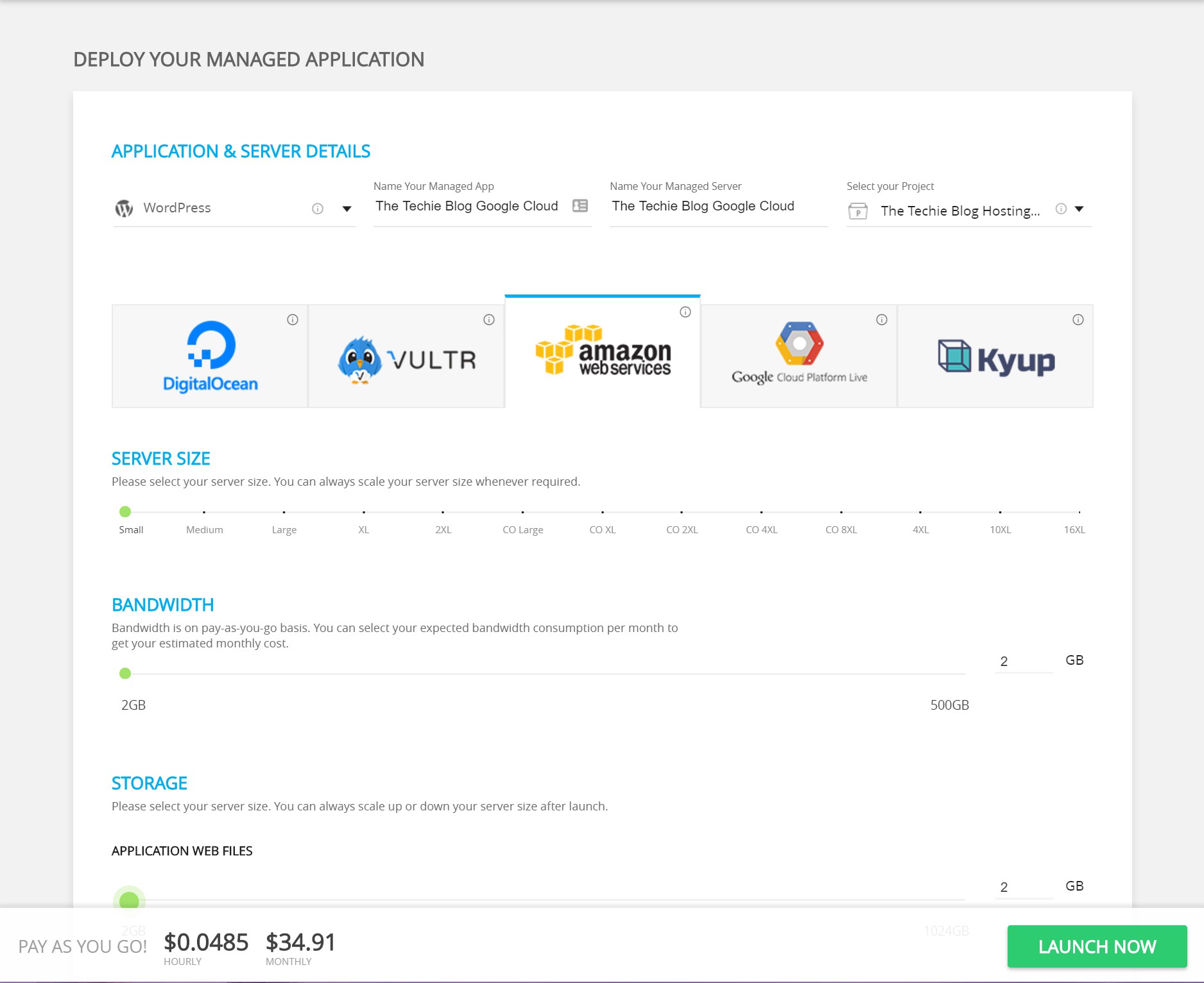The image size is (1204, 983).
Task: Choose the 10XL server size
Action: [1001, 530]
